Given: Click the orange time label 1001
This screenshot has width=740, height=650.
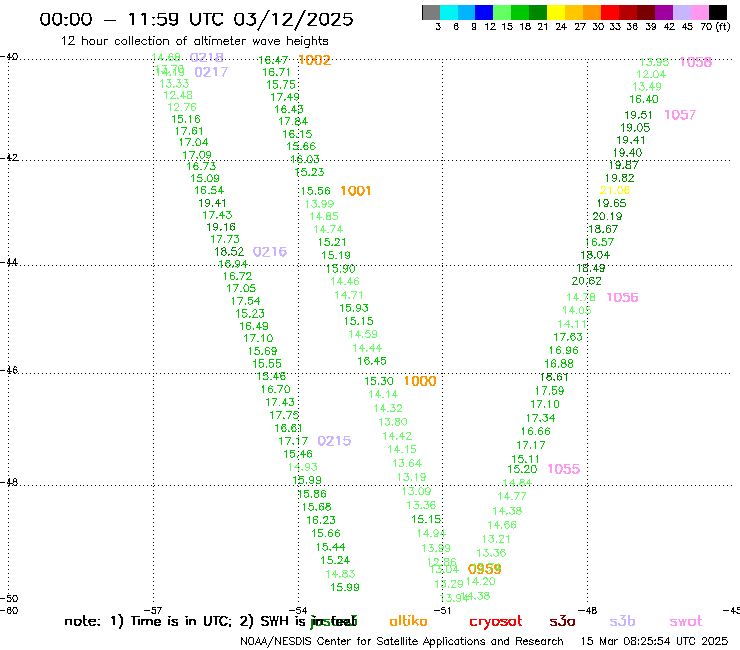Looking at the screenshot, I should pyautogui.click(x=356, y=191).
